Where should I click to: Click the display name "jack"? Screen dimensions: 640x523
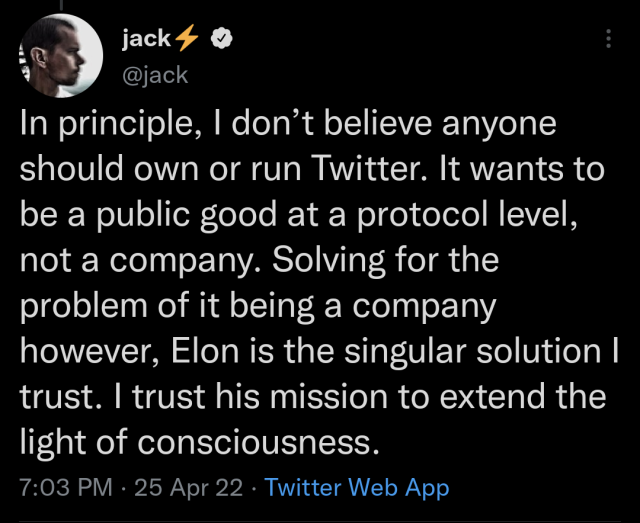145,39
